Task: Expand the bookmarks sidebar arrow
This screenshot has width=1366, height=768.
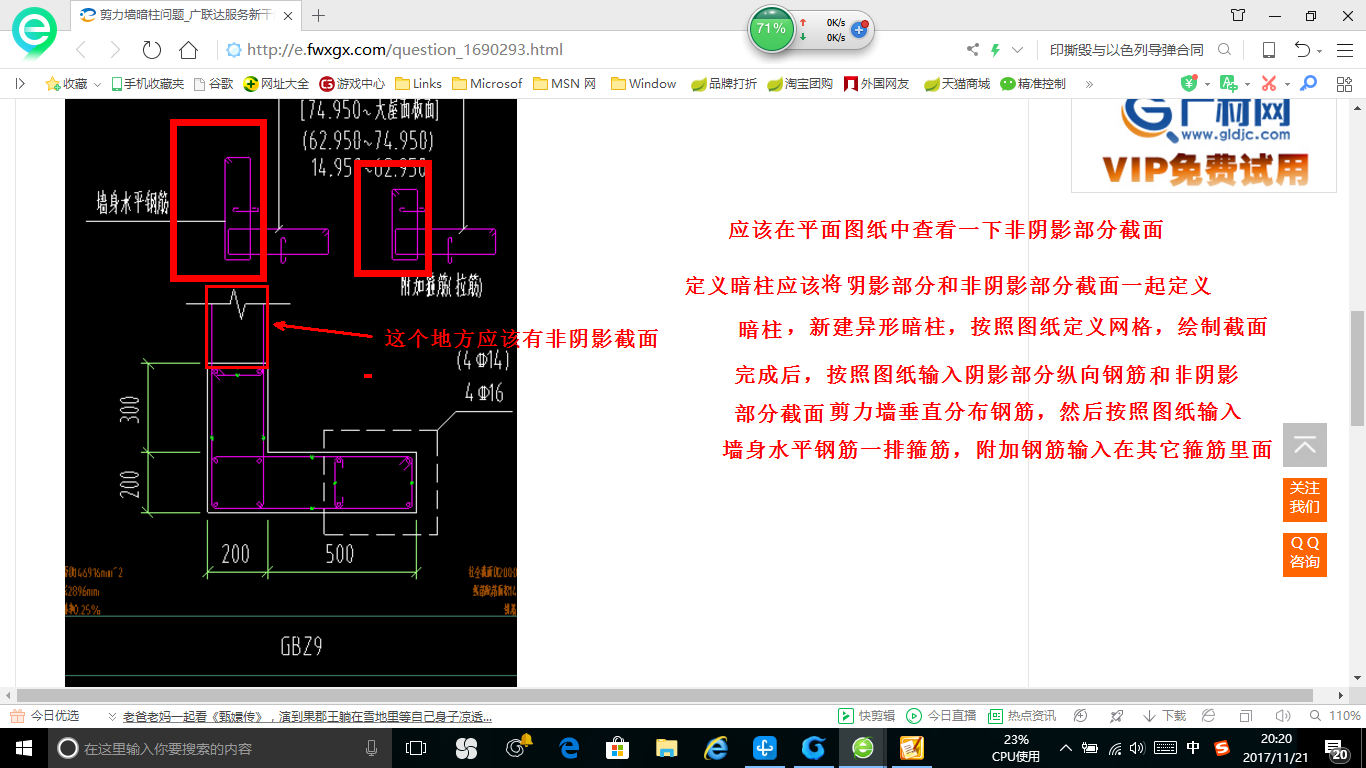Action: click(x=20, y=84)
